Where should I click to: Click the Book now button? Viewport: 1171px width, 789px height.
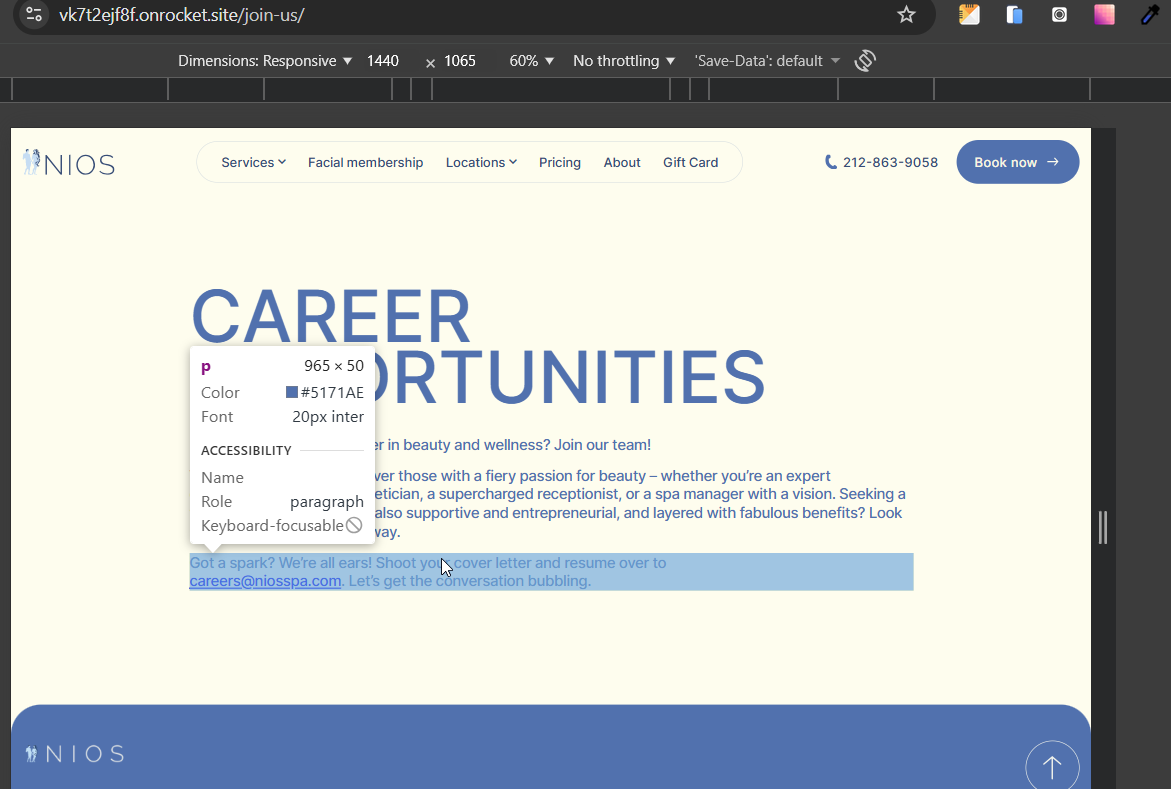1017,162
